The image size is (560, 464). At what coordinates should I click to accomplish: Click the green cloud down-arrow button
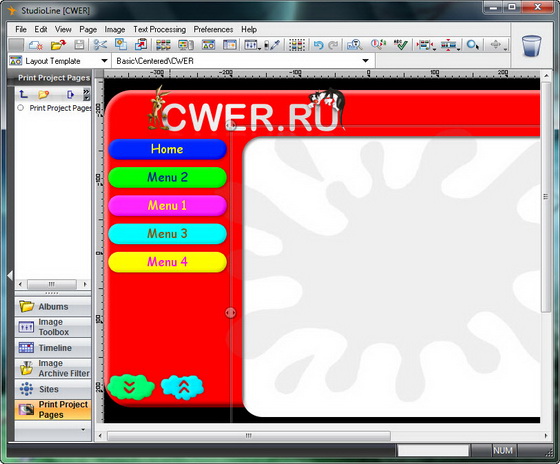[x=131, y=387]
